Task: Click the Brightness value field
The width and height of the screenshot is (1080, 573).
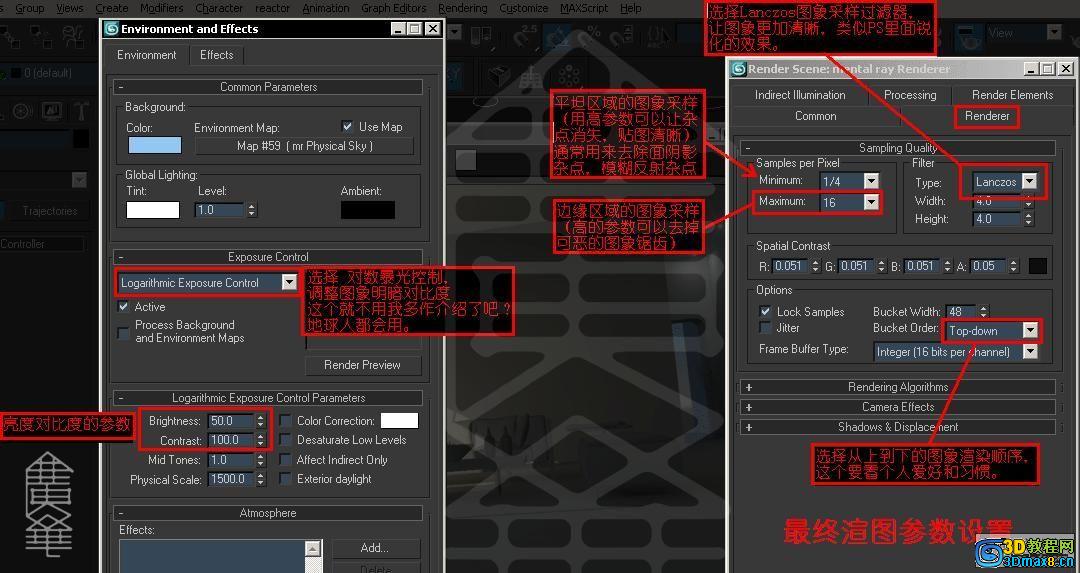Action: (x=231, y=421)
